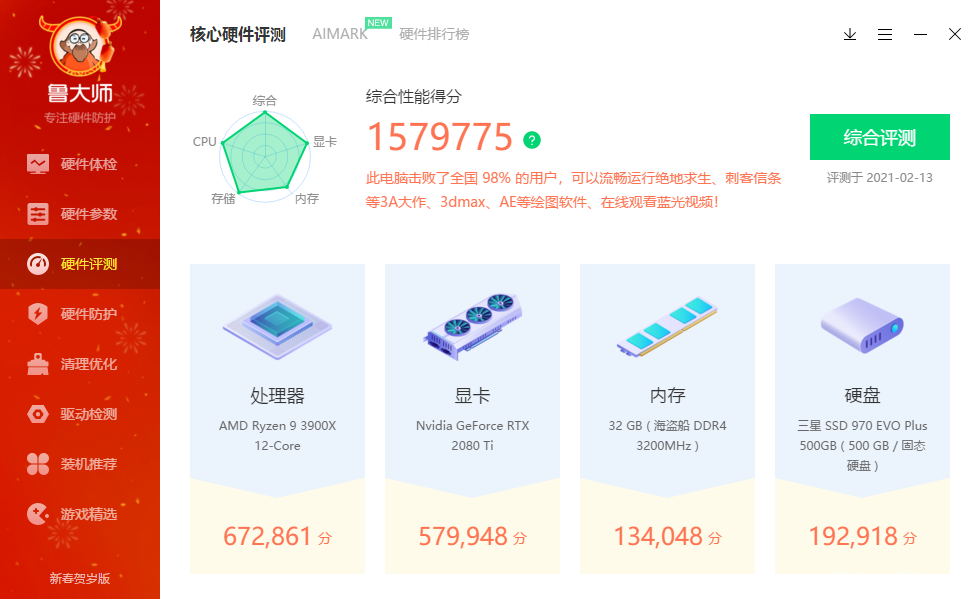The image size is (979, 599).
Task: Click the green question mark beside score
Action: point(532,140)
